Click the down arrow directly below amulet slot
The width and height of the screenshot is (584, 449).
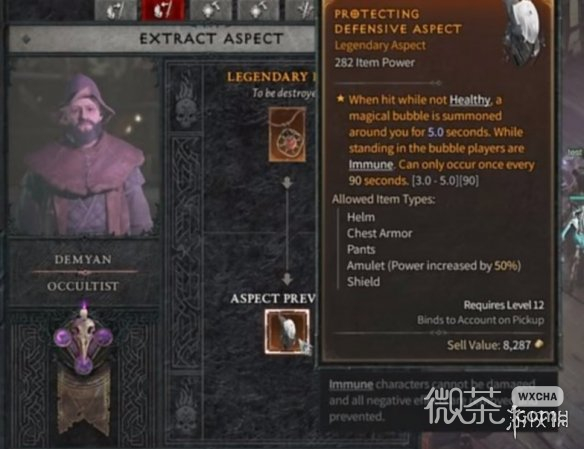287,182
